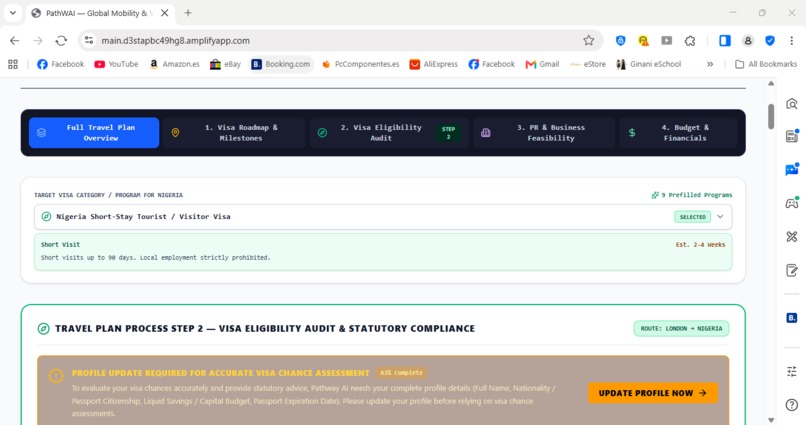Image resolution: width=806 pixels, height=425 pixels.
Task: Click the warning icon in profile update banner
Action: click(56, 376)
